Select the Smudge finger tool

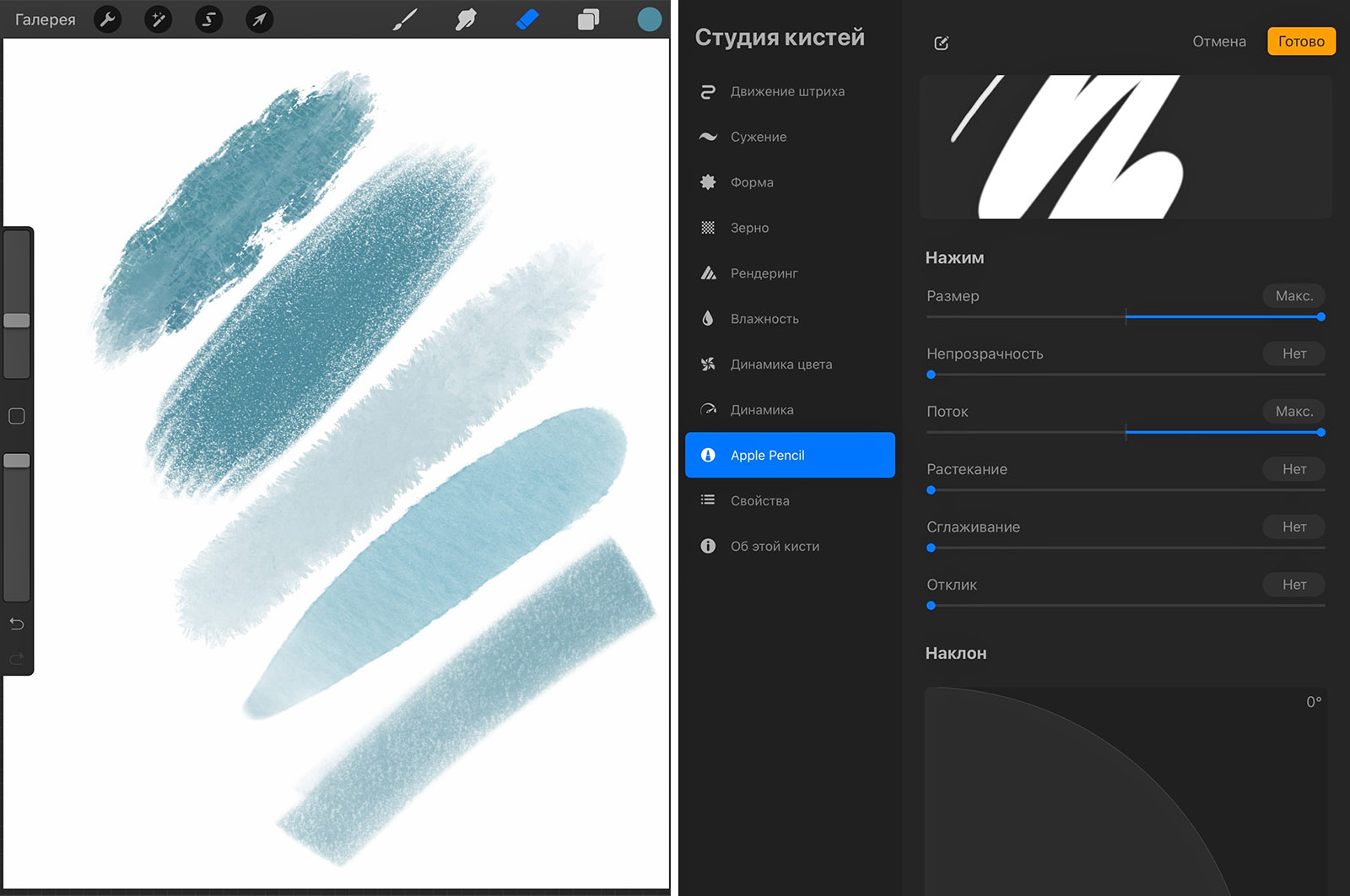tap(466, 19)
